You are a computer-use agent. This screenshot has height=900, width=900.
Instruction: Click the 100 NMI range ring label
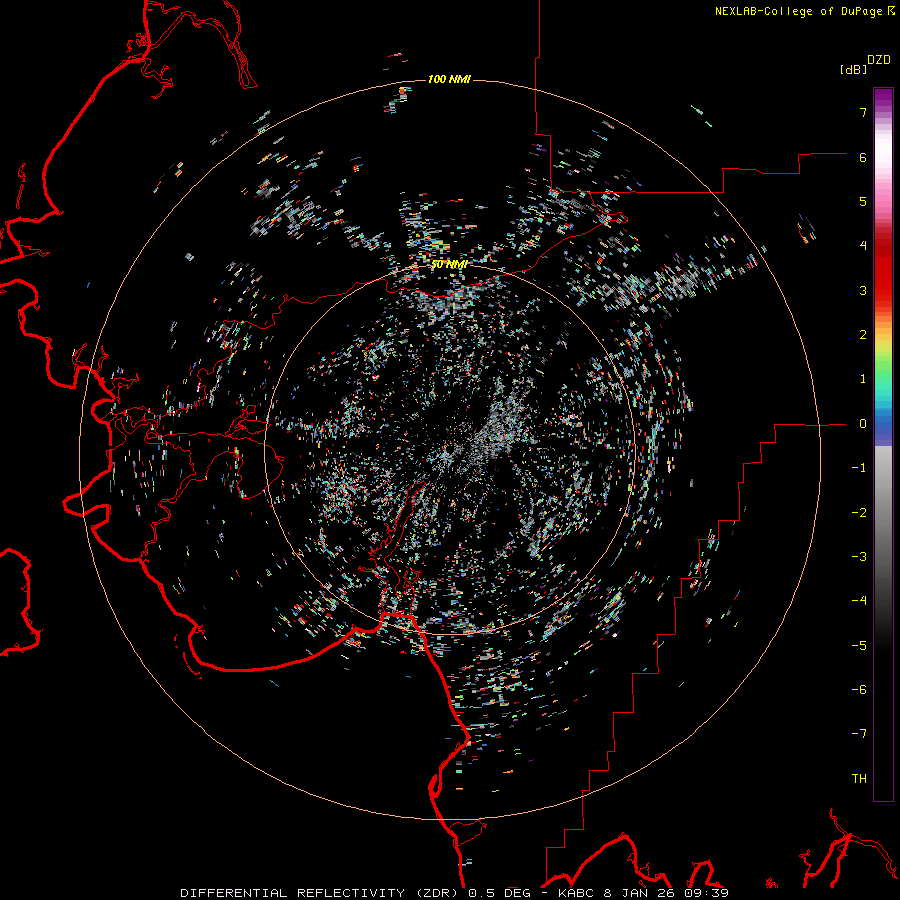pos(449,79)
